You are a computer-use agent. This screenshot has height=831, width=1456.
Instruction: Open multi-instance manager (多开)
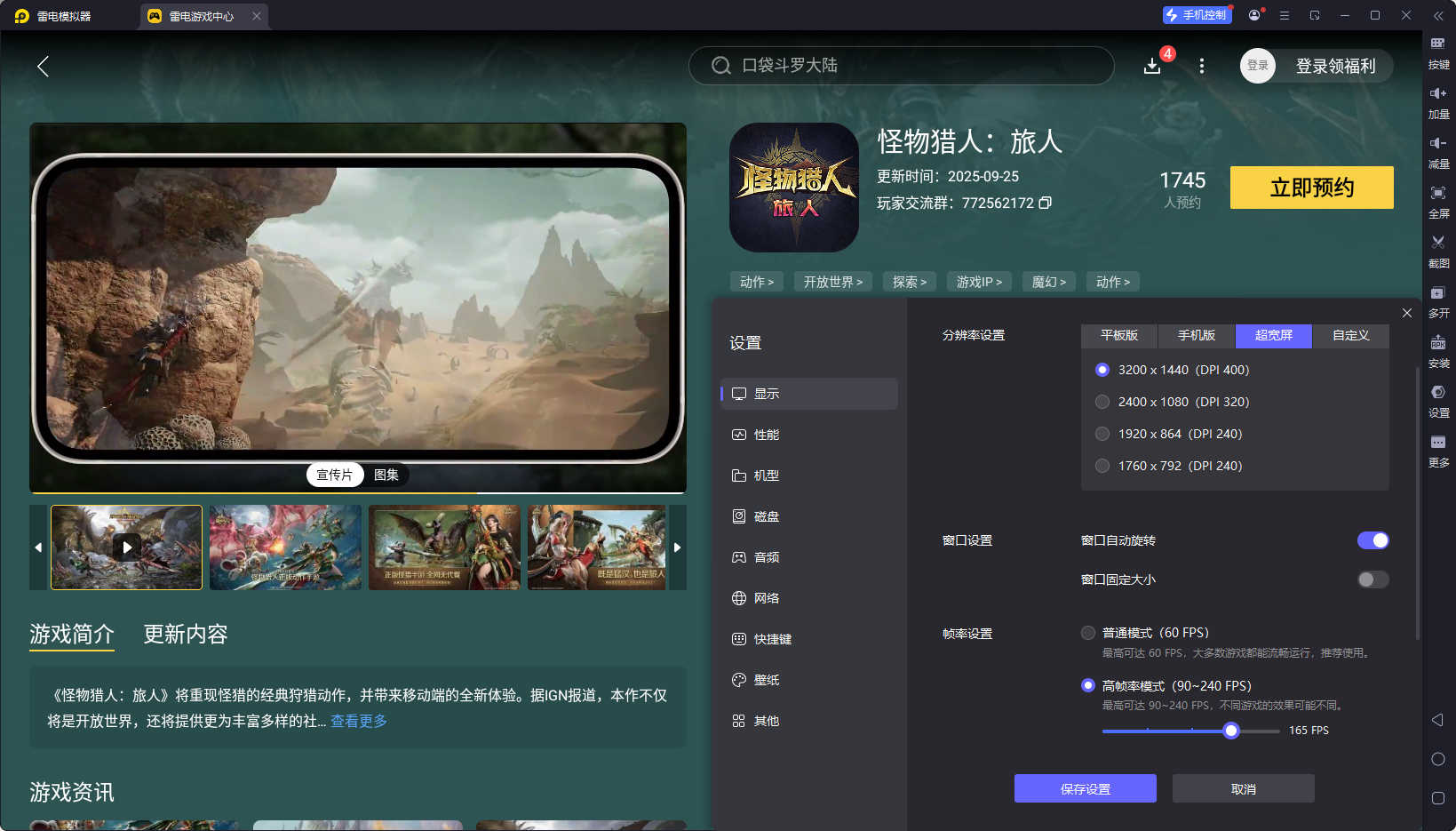[x=1439, y=300]
